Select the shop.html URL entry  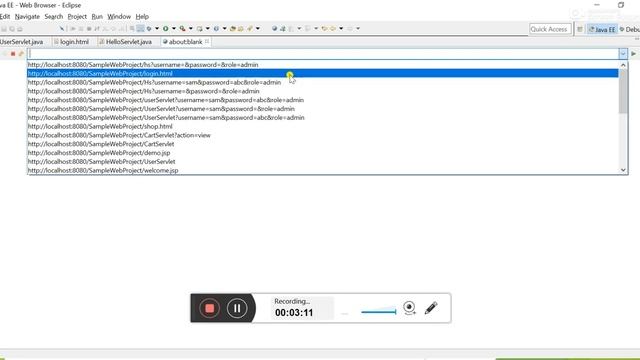click(323, 126)
